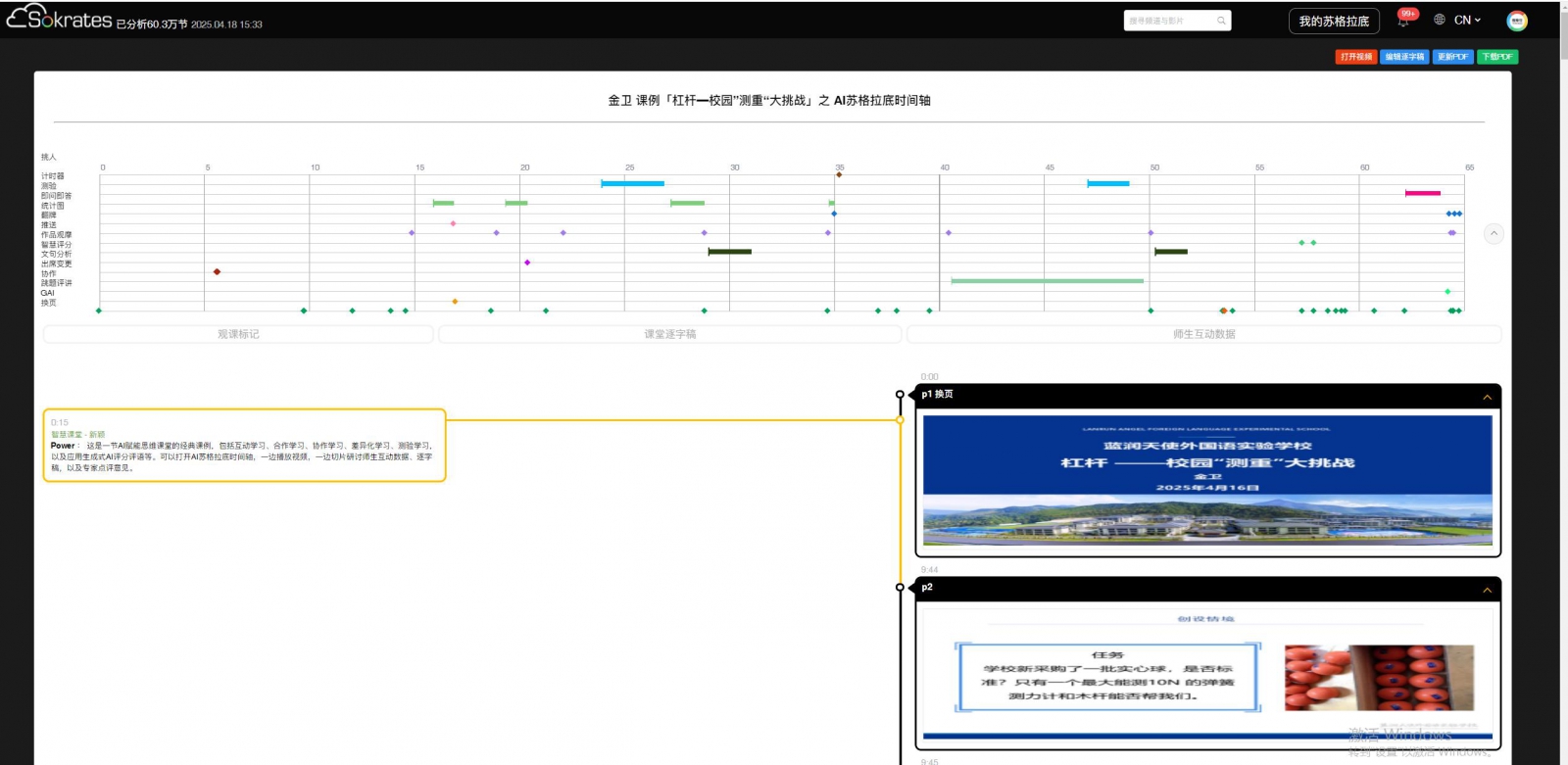Open the 师生互动数据 tab

pyautogui.click(x=1203, y=334)
